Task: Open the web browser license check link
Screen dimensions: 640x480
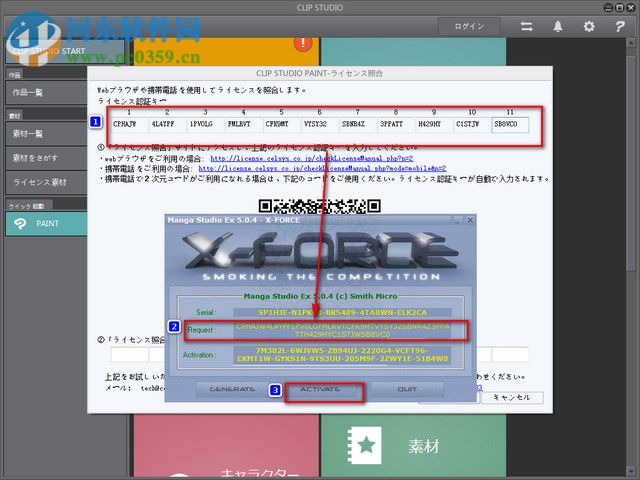Action: pos(311,158)
